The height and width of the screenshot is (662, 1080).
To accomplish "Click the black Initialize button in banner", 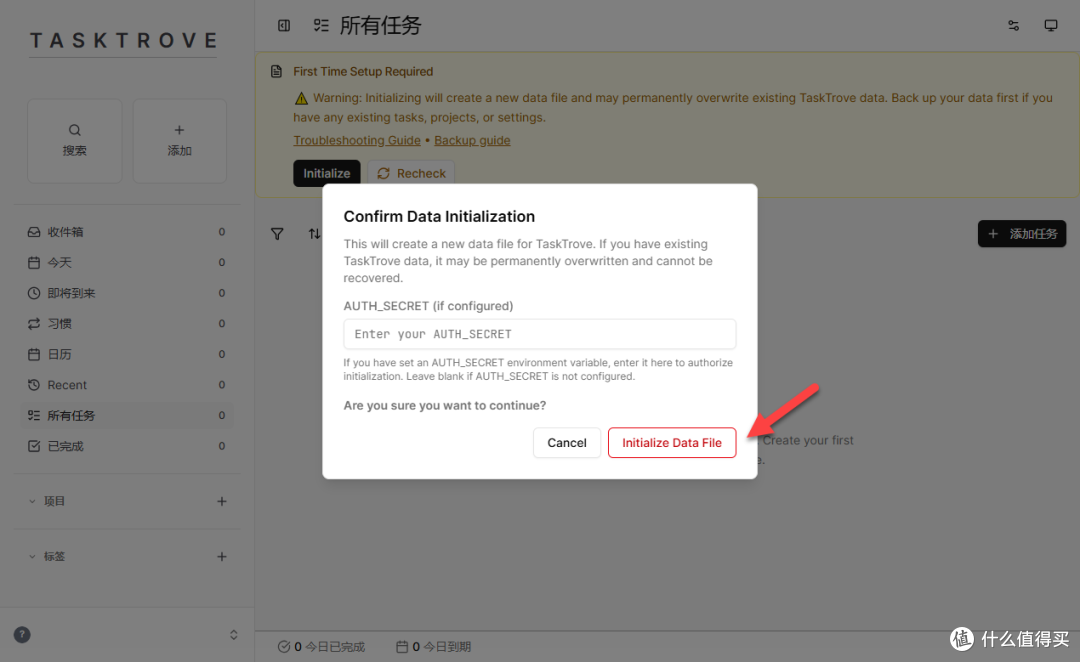I will click(x=326, y=173).
